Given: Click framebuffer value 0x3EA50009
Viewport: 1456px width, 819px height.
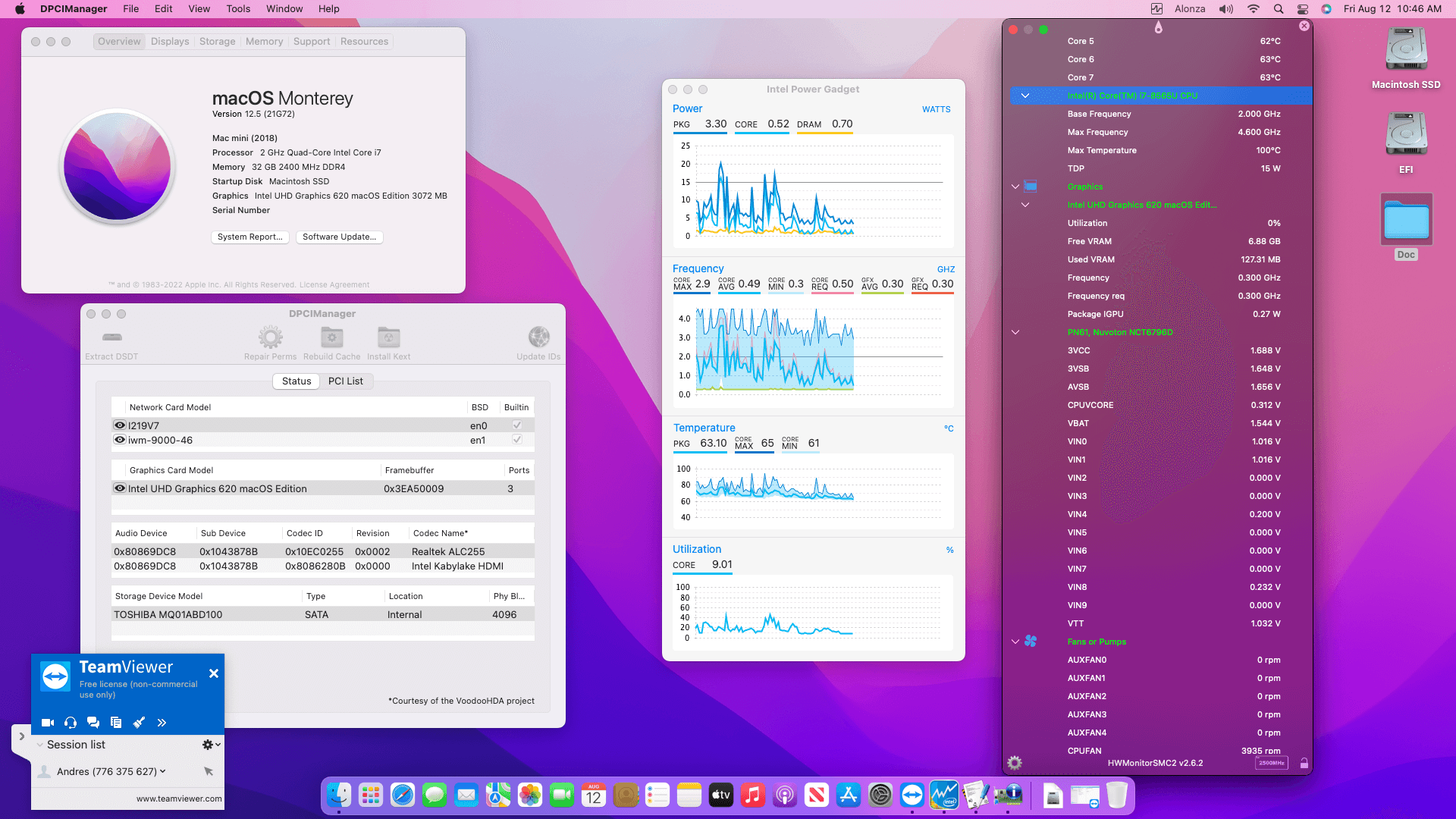Looking at the screenshot, I should point(413,488).
